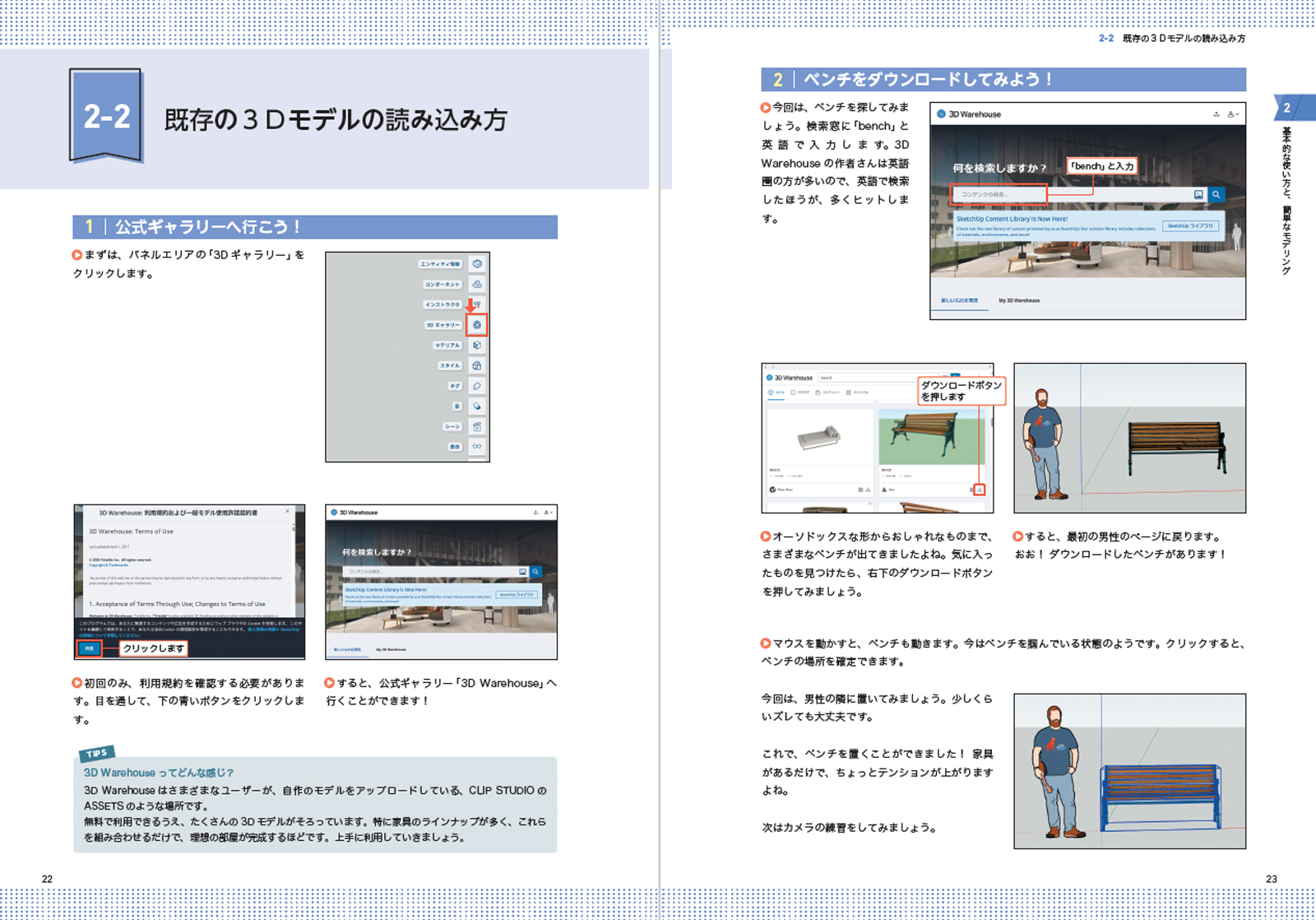Click the blue magnifier search button on page 23
The width and height of the screenshot is (1316, 920).
tap(1216, 194)
